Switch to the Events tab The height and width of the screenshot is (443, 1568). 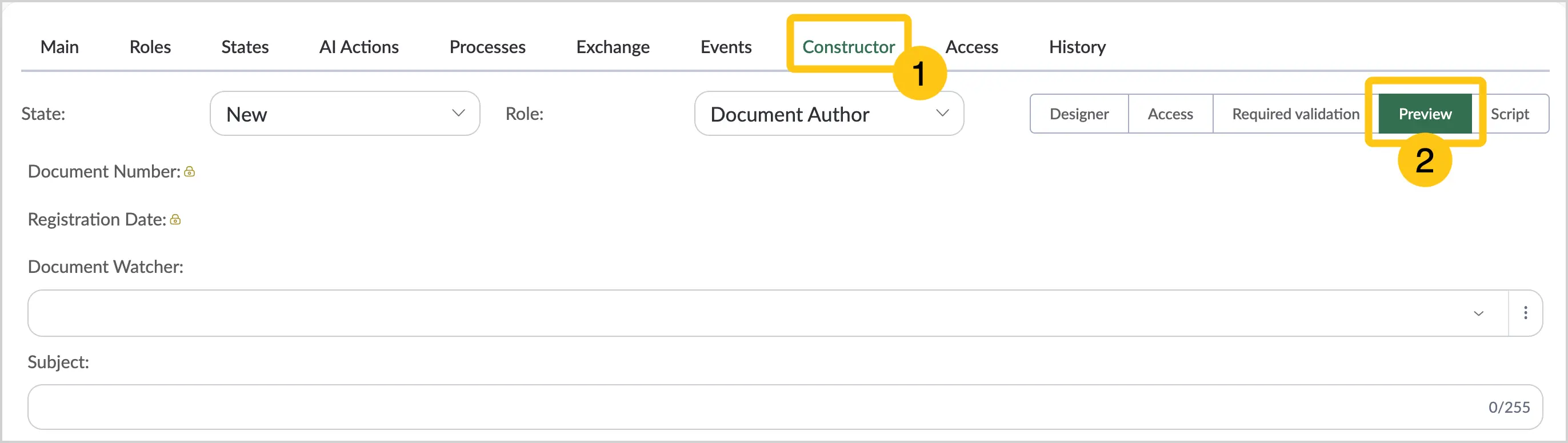pos(726,47)
